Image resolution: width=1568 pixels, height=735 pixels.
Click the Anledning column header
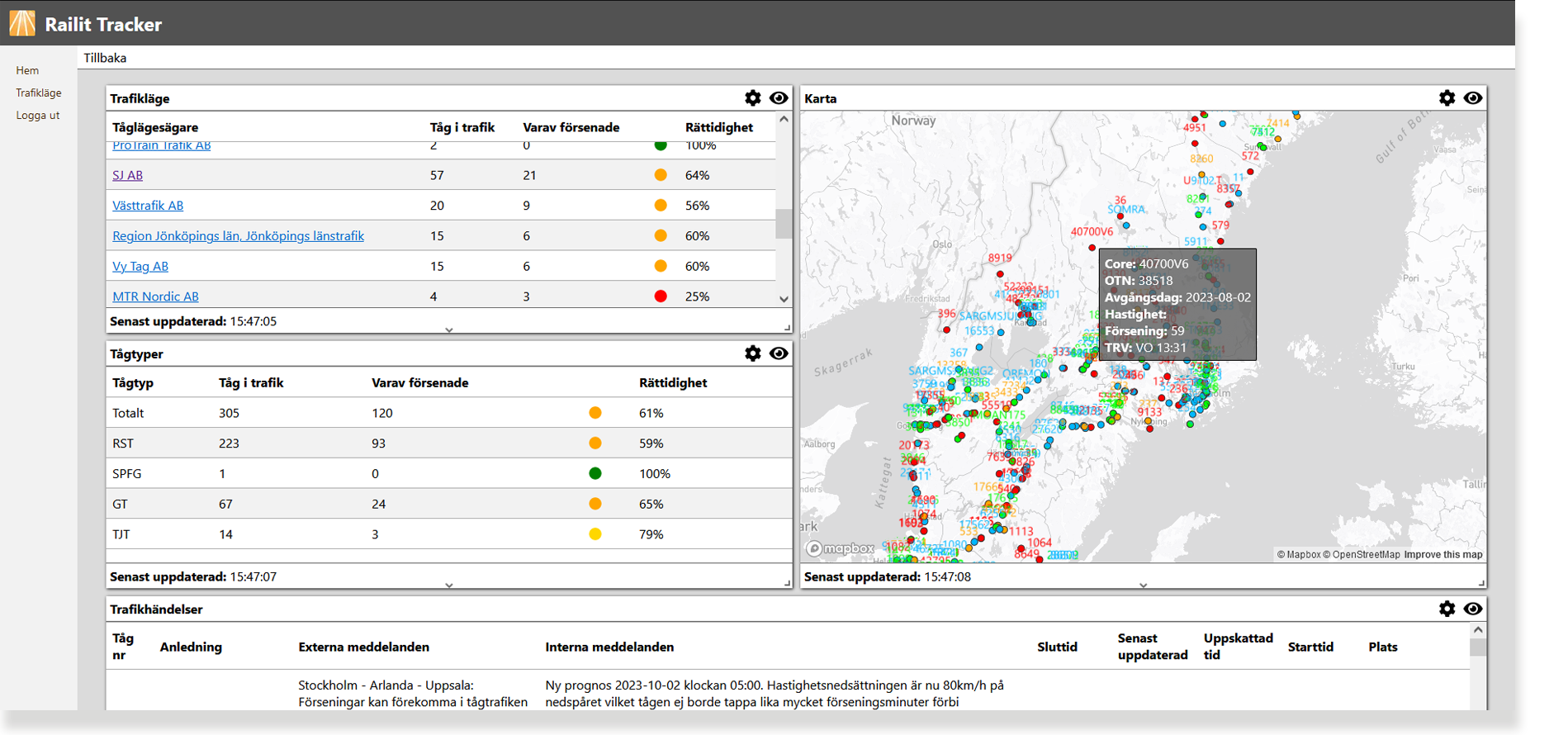click(x=191, y=647)
